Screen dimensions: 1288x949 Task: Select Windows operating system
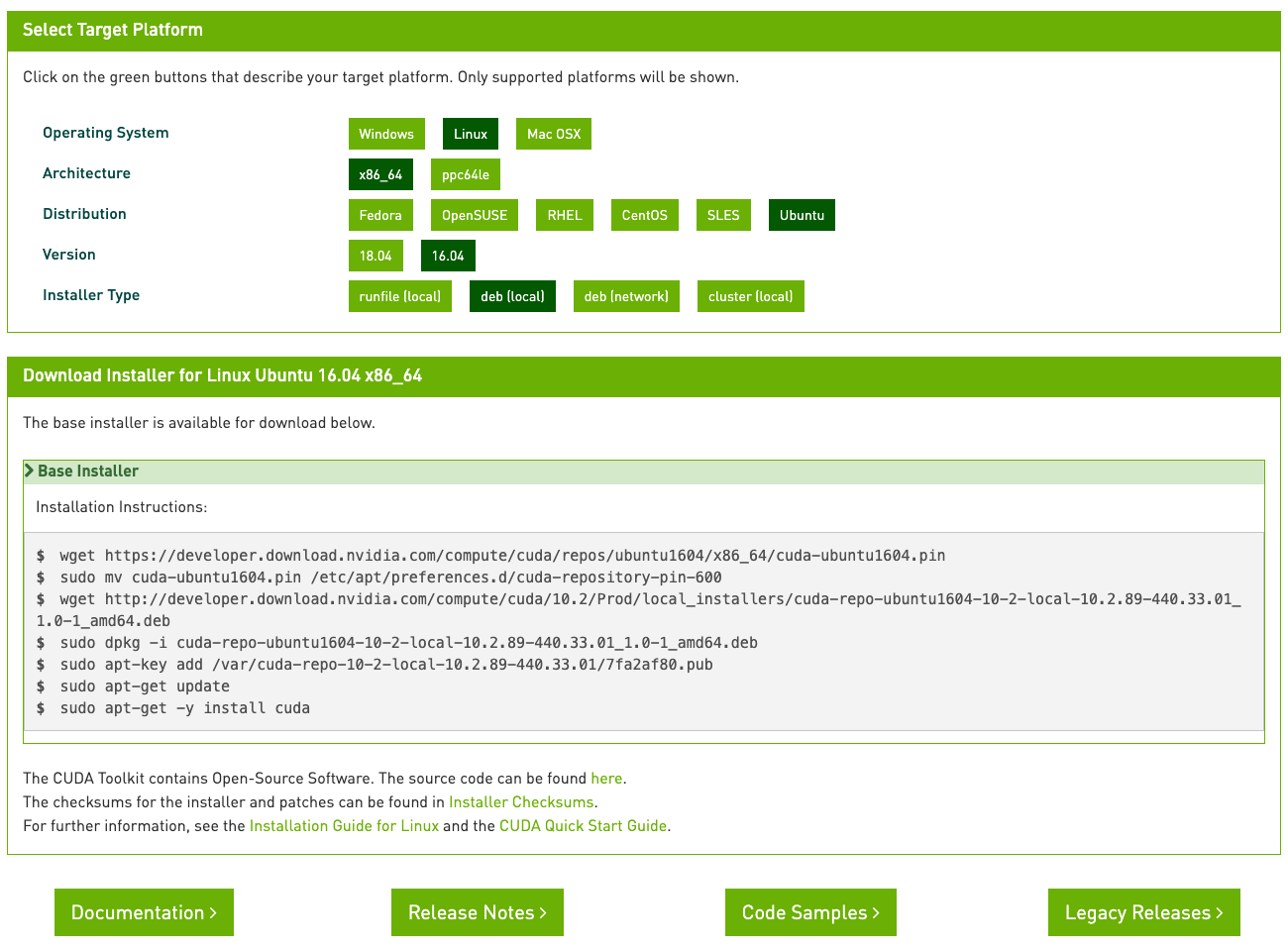386,134
